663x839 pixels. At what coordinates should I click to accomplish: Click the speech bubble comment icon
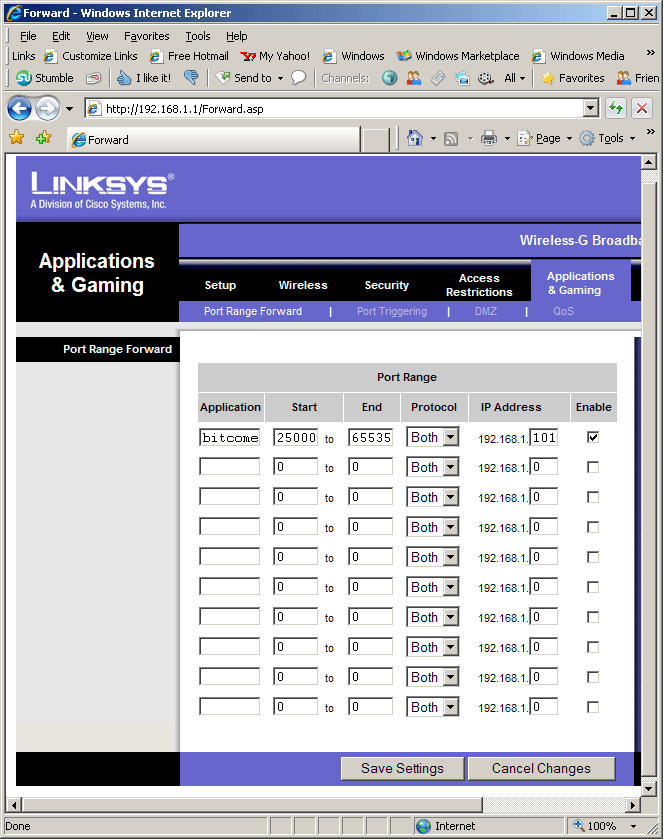(x=299, y=78)
